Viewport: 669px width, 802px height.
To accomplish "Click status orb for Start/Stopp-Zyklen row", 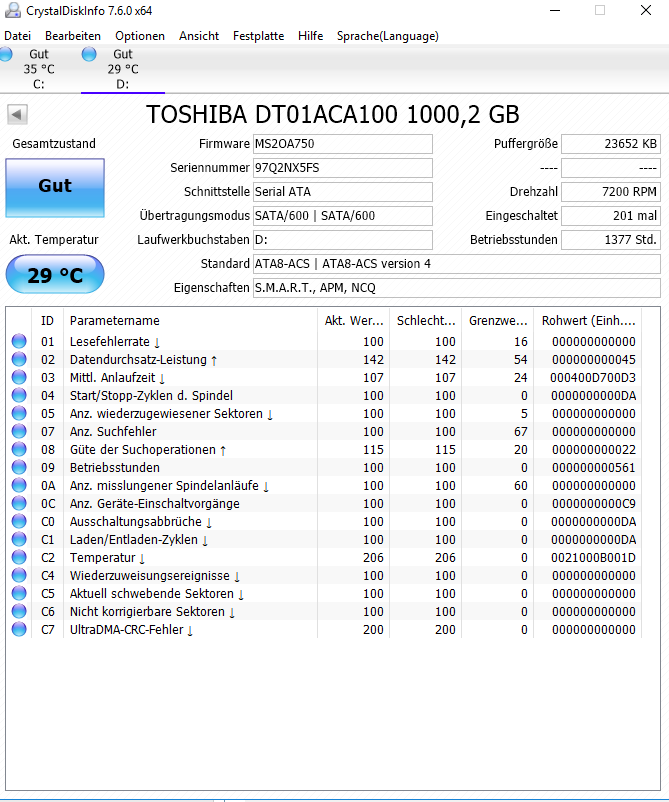I will pyautogui.click(x=19, y=395).
